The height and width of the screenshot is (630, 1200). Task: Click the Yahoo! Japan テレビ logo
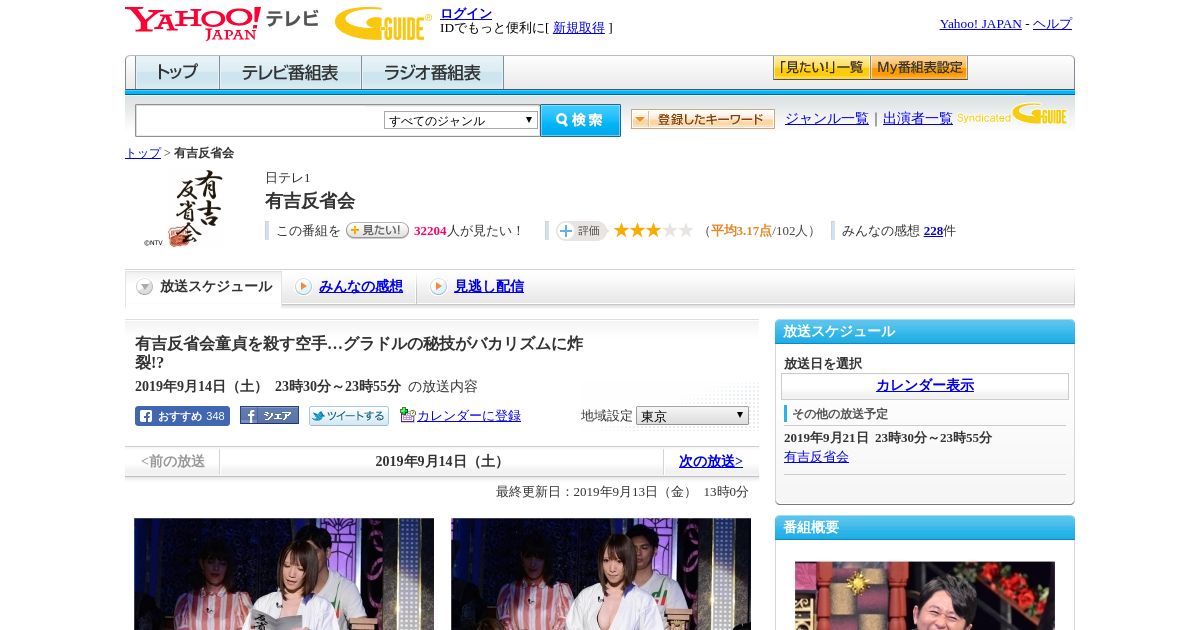coord(221,23)
